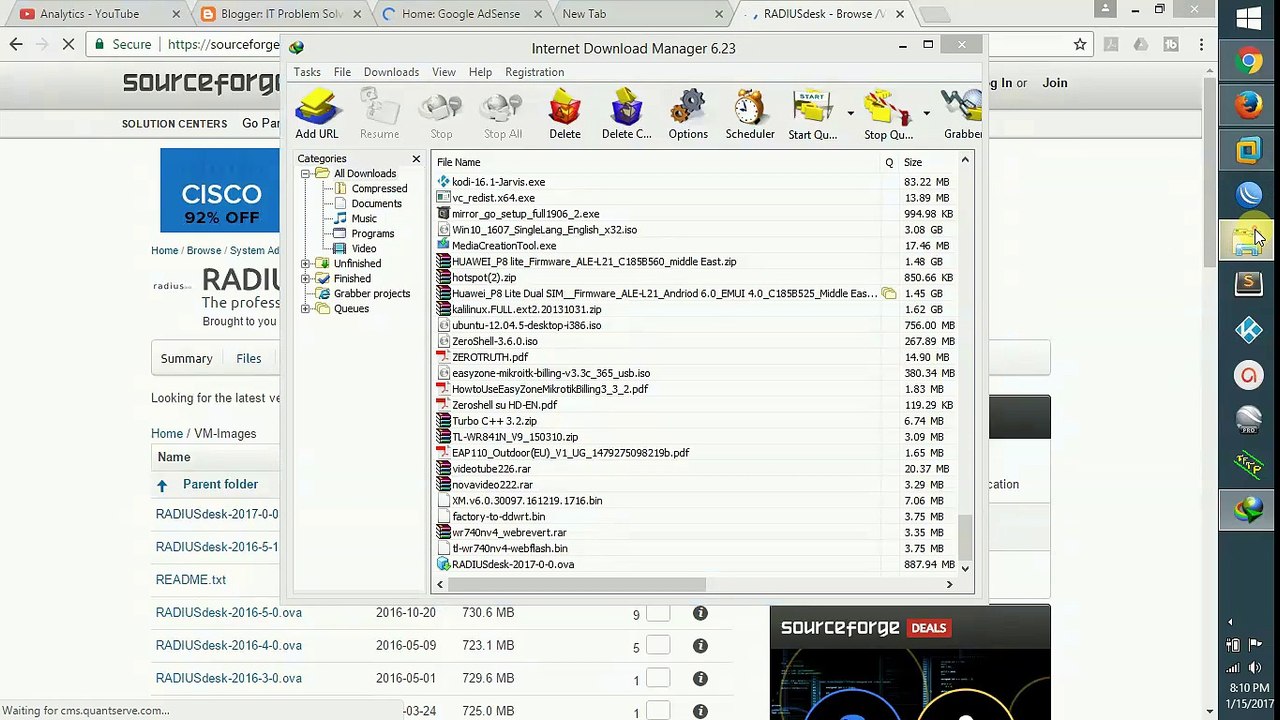Open the Registration menu in IDM
1280x720 pixels.
tap(535, 72)
